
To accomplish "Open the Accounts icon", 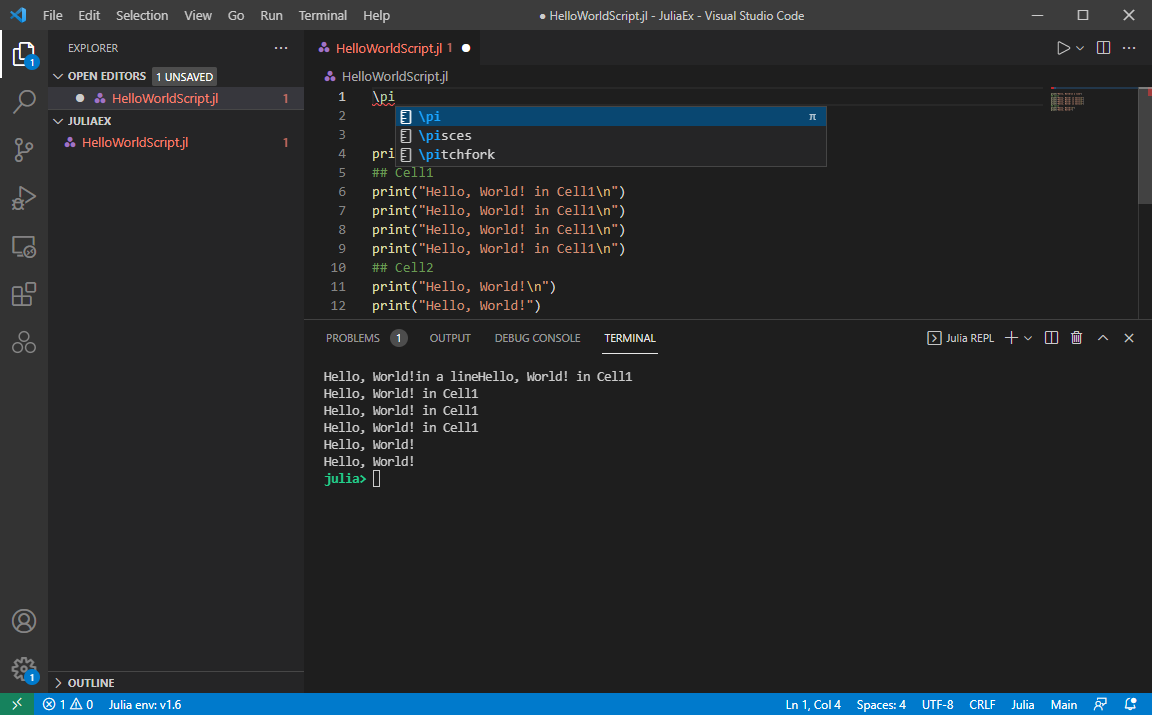I will (x=24, y=622).
